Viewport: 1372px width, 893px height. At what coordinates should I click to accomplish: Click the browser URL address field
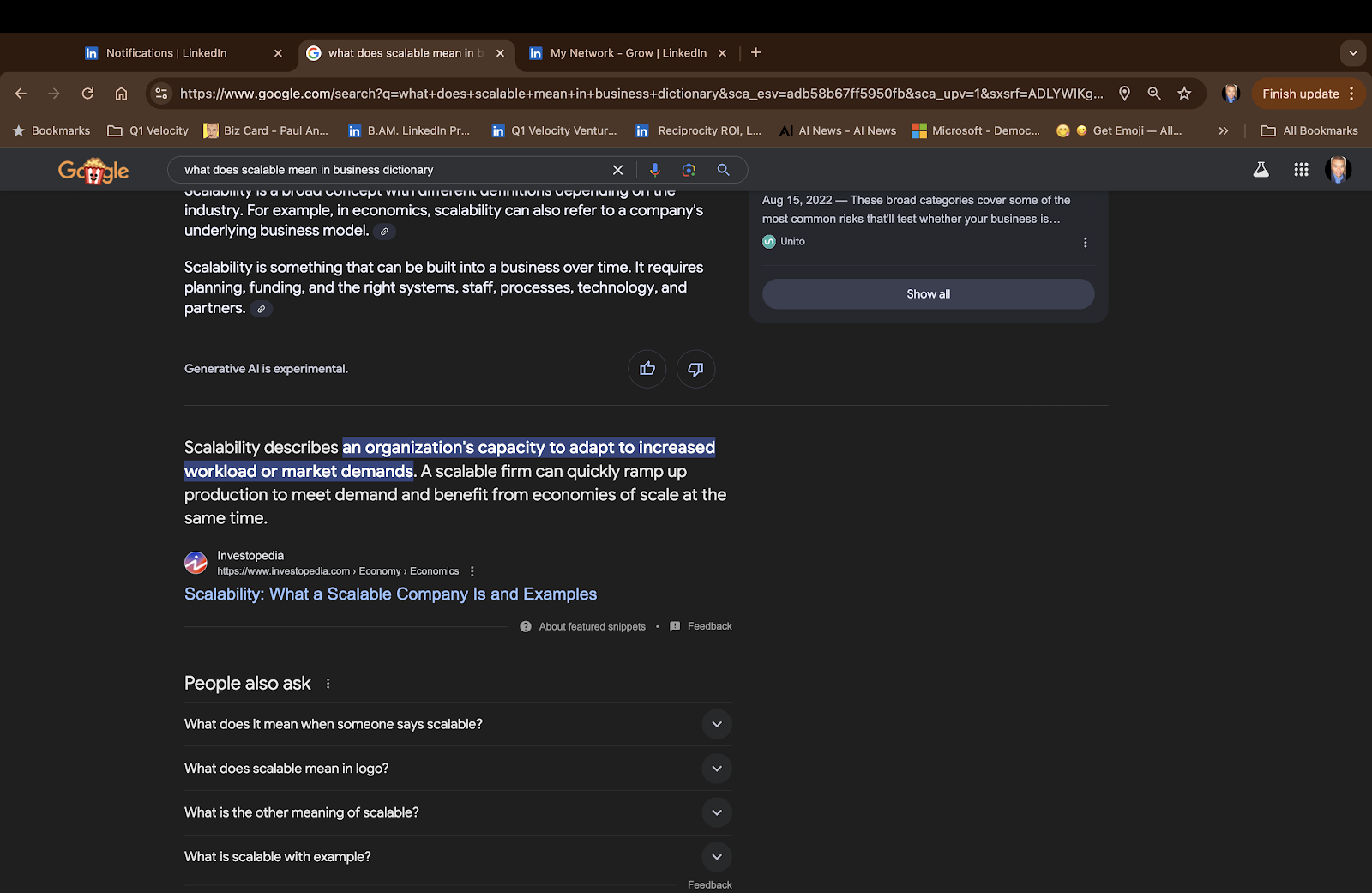pos(641,94)
